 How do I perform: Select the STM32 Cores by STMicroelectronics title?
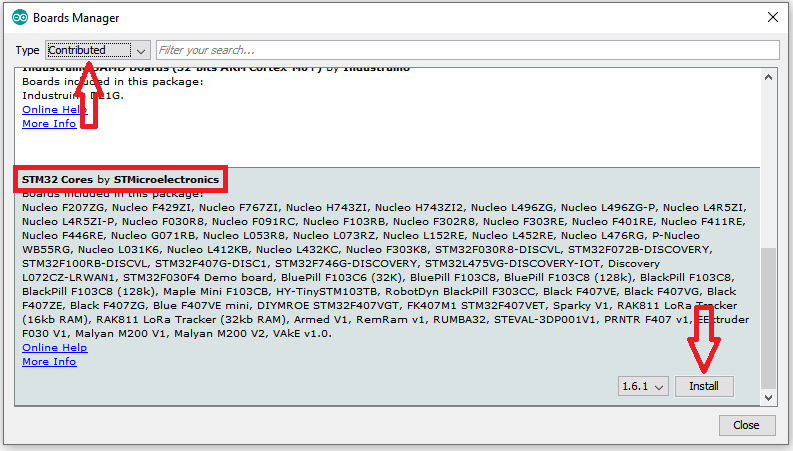[x=120, y=179]
